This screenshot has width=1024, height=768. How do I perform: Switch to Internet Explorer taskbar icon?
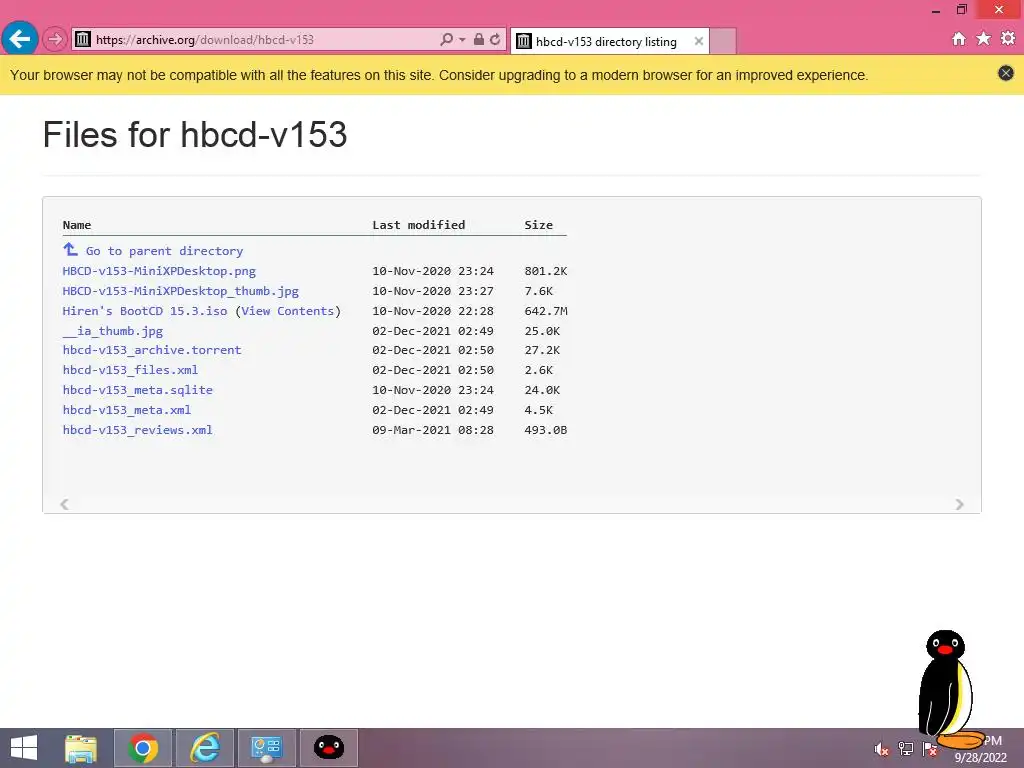205,748
